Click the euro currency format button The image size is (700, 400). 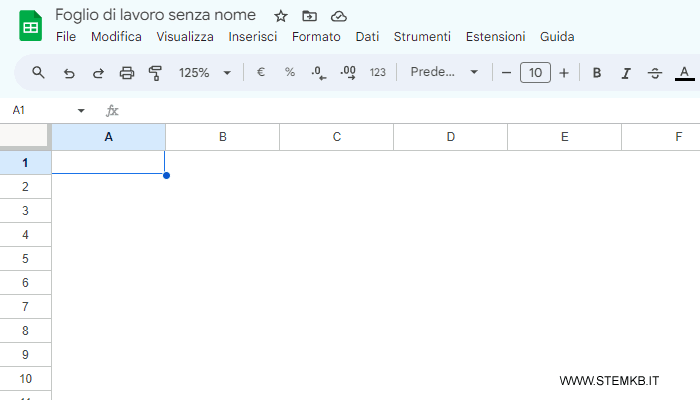(x=261, y=72)
